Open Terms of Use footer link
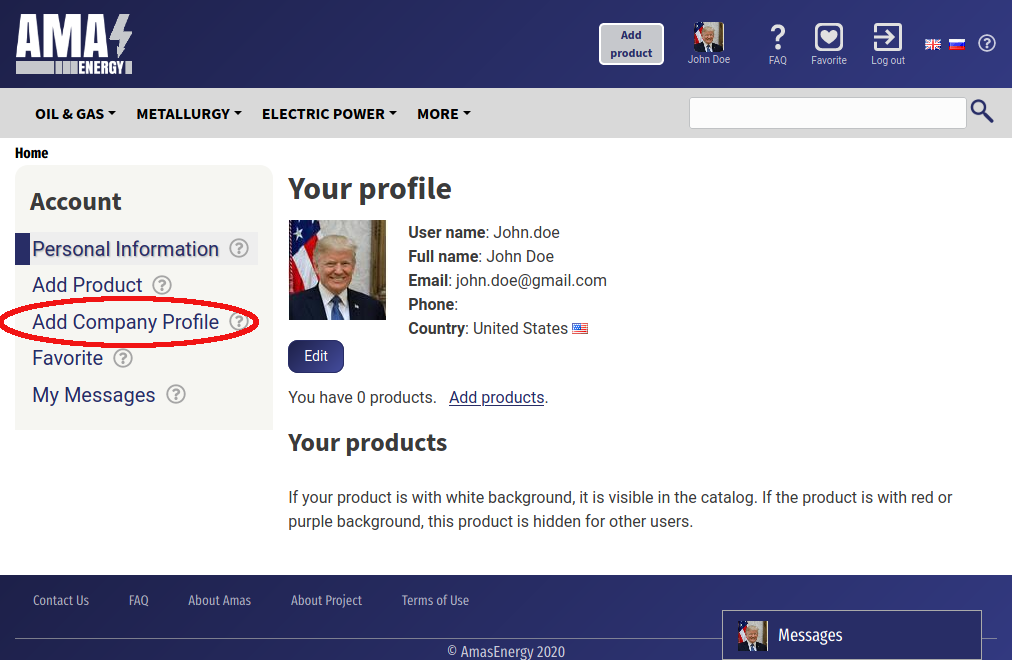This screenshot has width=1012, height=660. pyautogui.click(x=435, y=600)
